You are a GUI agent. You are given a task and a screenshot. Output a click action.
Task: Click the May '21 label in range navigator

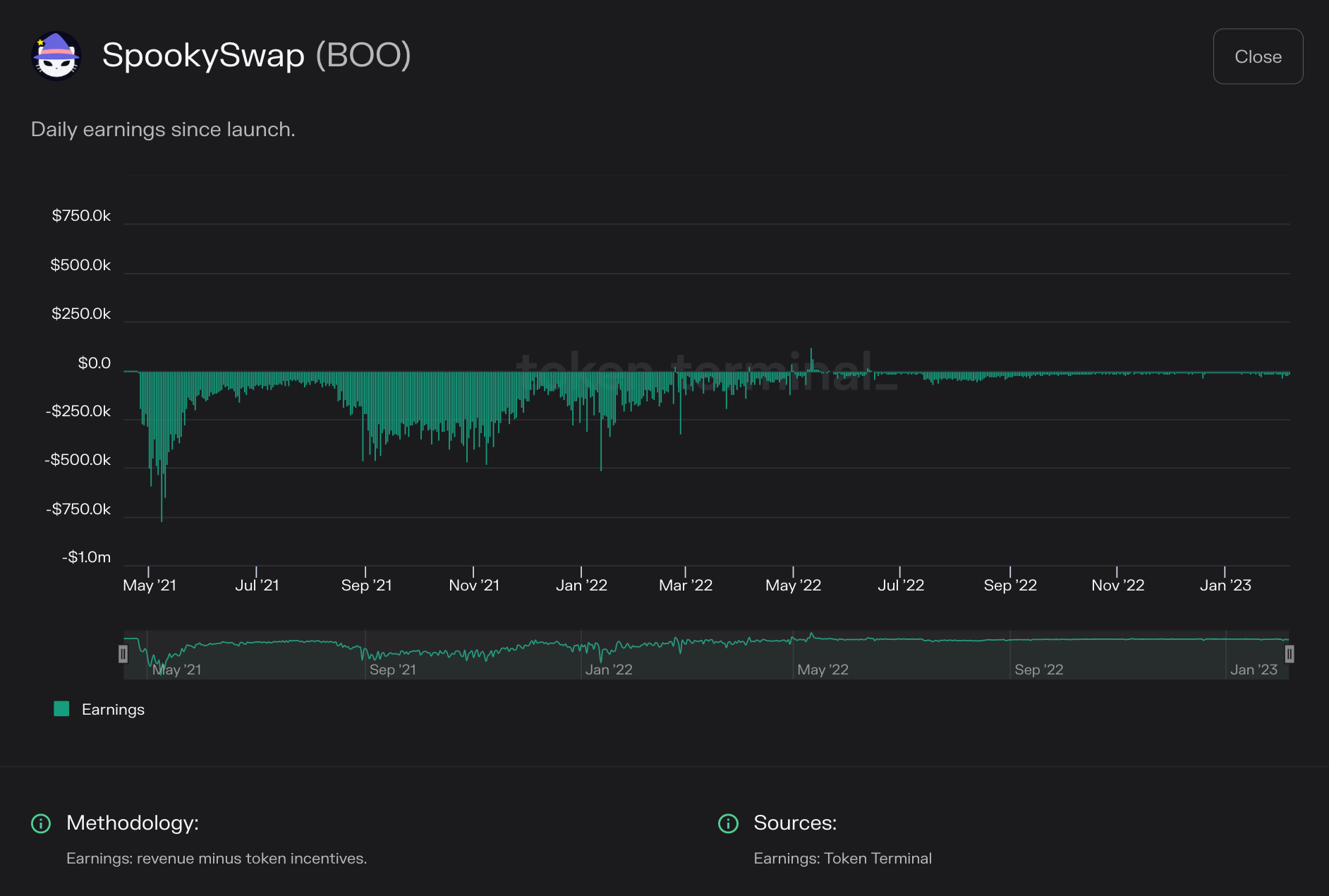pos(177,670)
